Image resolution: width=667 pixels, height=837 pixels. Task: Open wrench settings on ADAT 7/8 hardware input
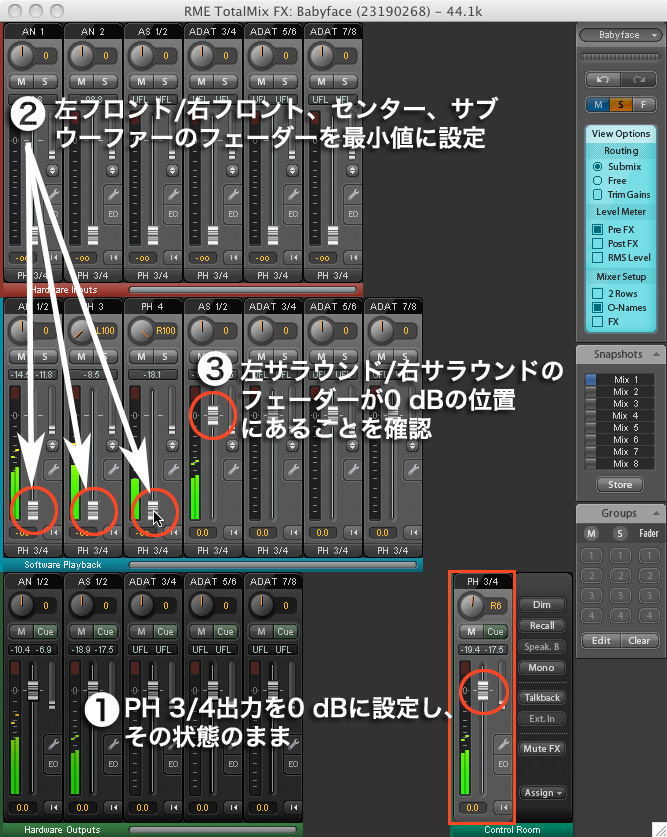pos(354,192)
